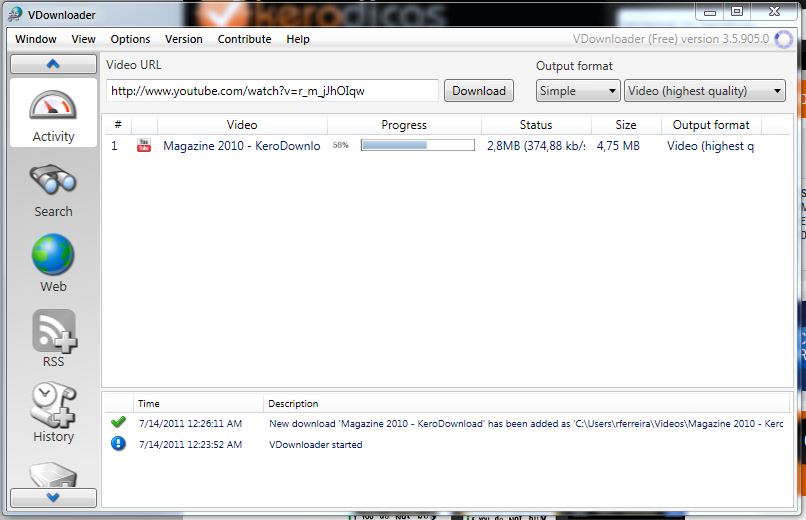Image resolution: width=806 pixels, height=520 pixels.
Task: Open the Version menu
Action: (x=184, y=39)
